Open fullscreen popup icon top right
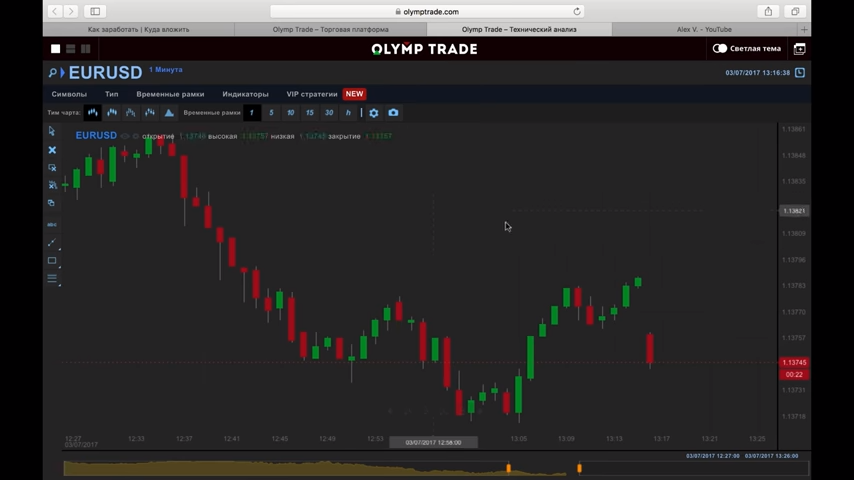The image size is (854, 480). pyautogui.click(x=800, y=49)
